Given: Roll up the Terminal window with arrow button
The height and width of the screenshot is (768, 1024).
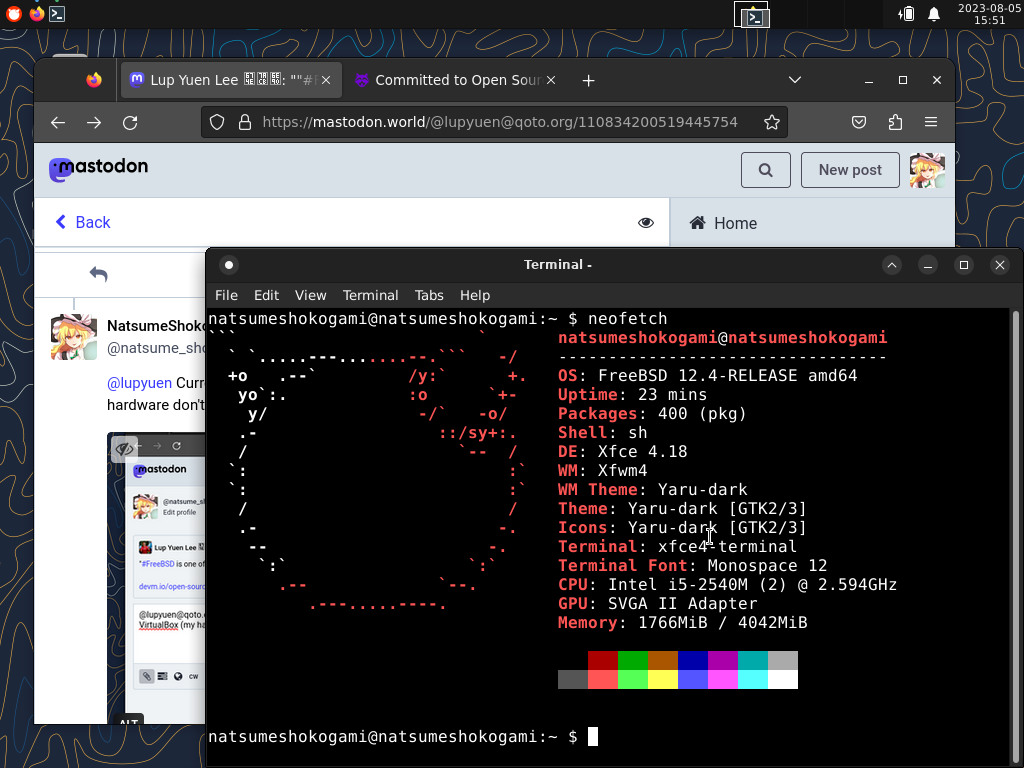Looking at the screenshot, I should click(x=892, y=265).
